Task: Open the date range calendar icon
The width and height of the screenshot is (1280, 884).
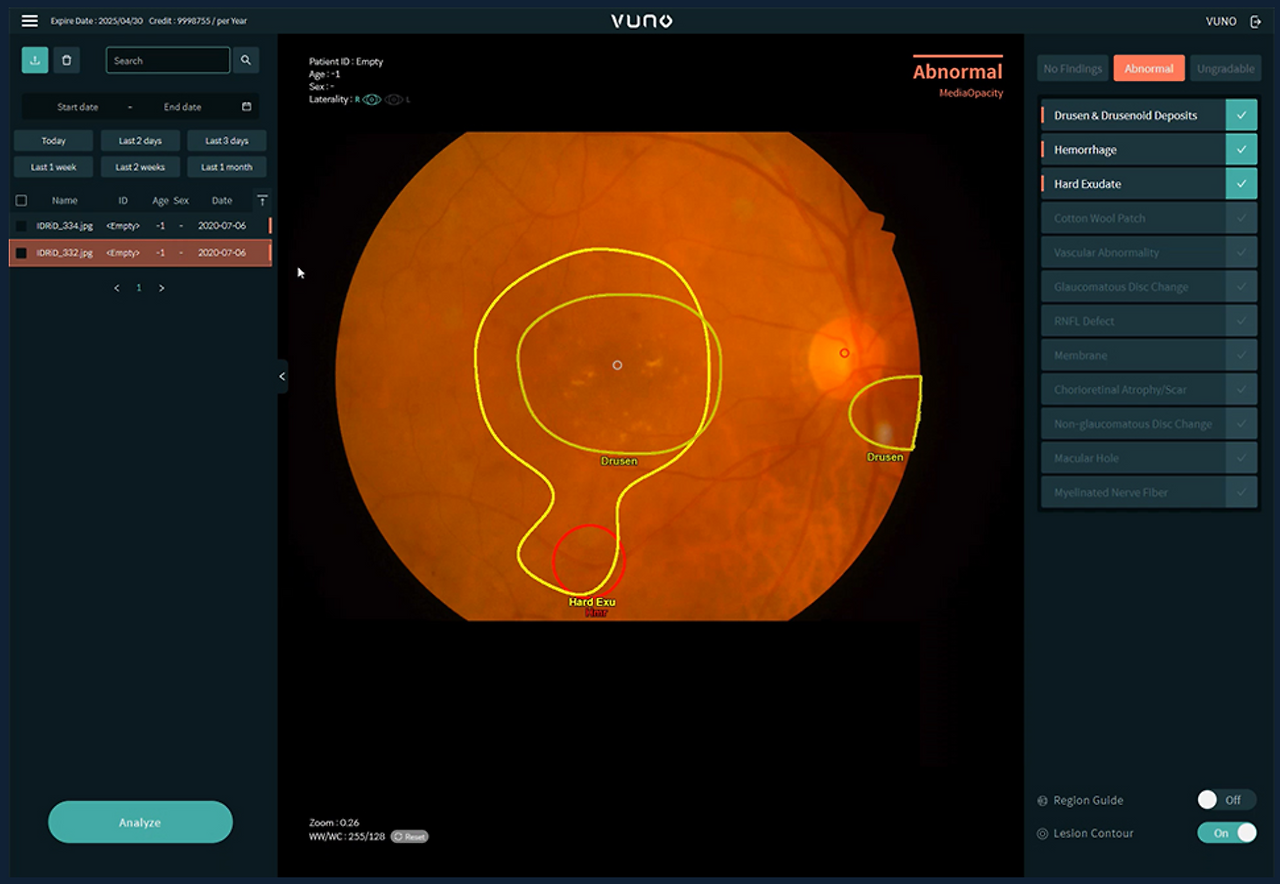Action: click(x=247, y=107)
